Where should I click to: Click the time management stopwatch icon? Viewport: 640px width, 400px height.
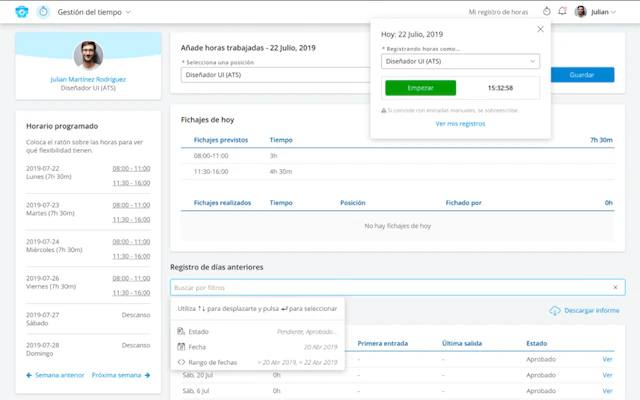43,12
